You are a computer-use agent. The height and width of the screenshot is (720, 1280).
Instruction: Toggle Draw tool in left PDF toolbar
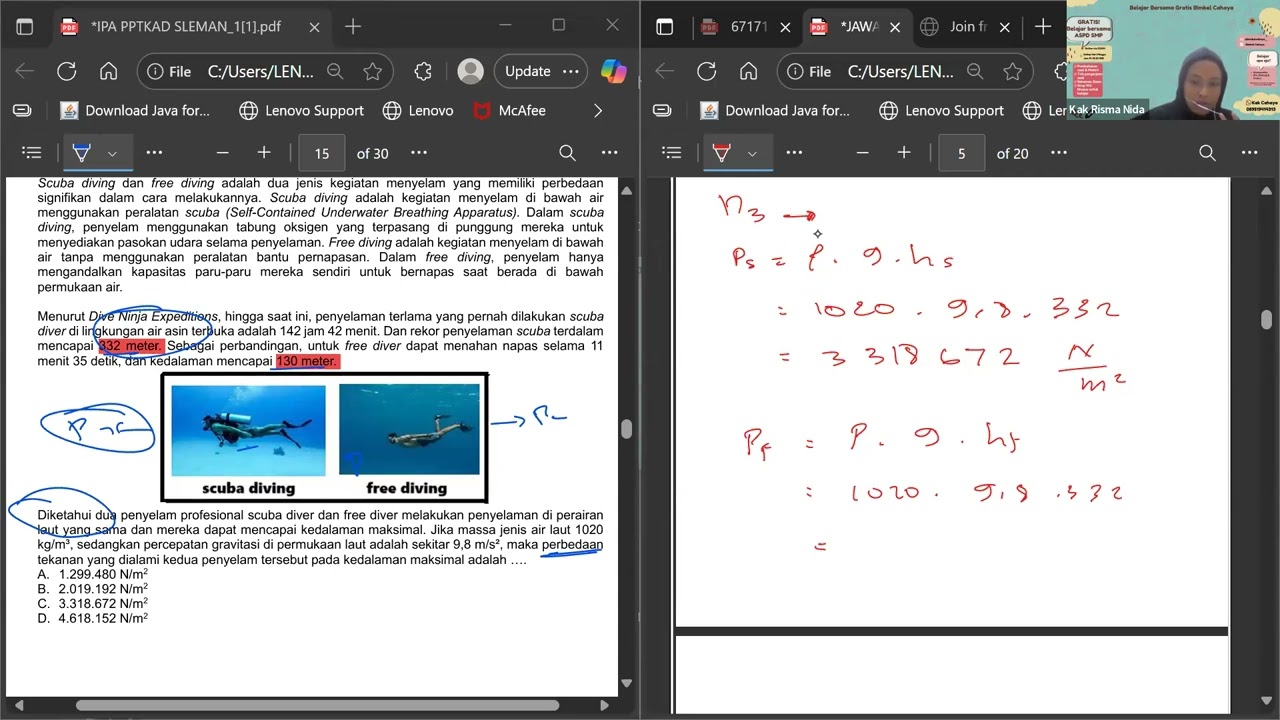click(x=82, y=153)
